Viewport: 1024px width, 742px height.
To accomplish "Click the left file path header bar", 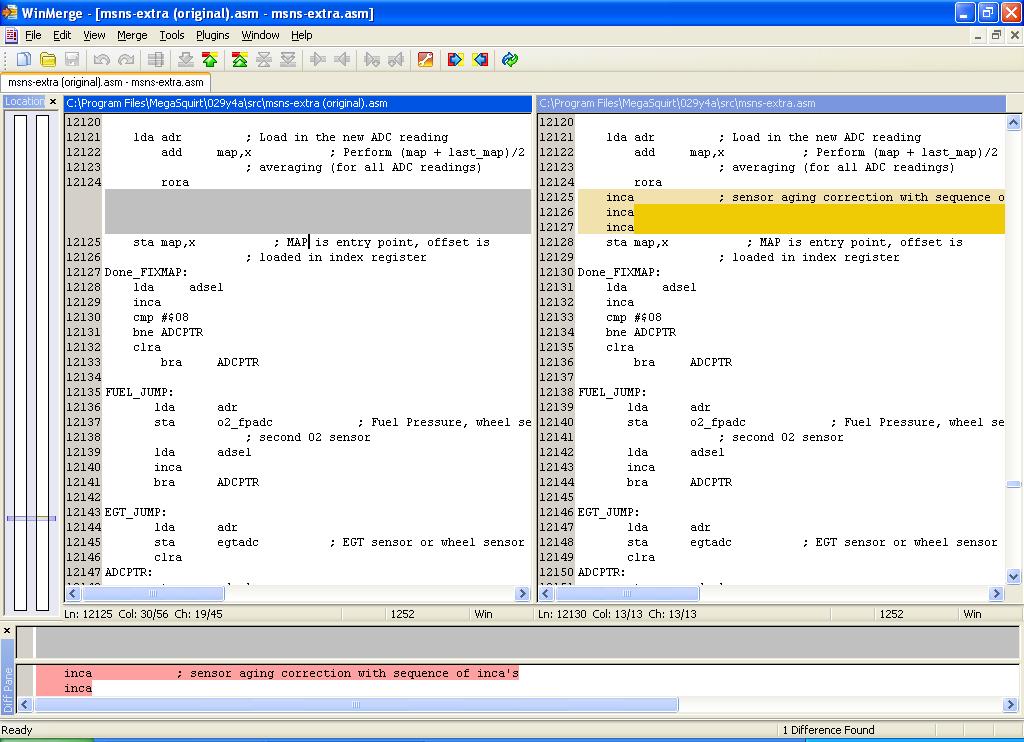I will [x=297, y=103].
